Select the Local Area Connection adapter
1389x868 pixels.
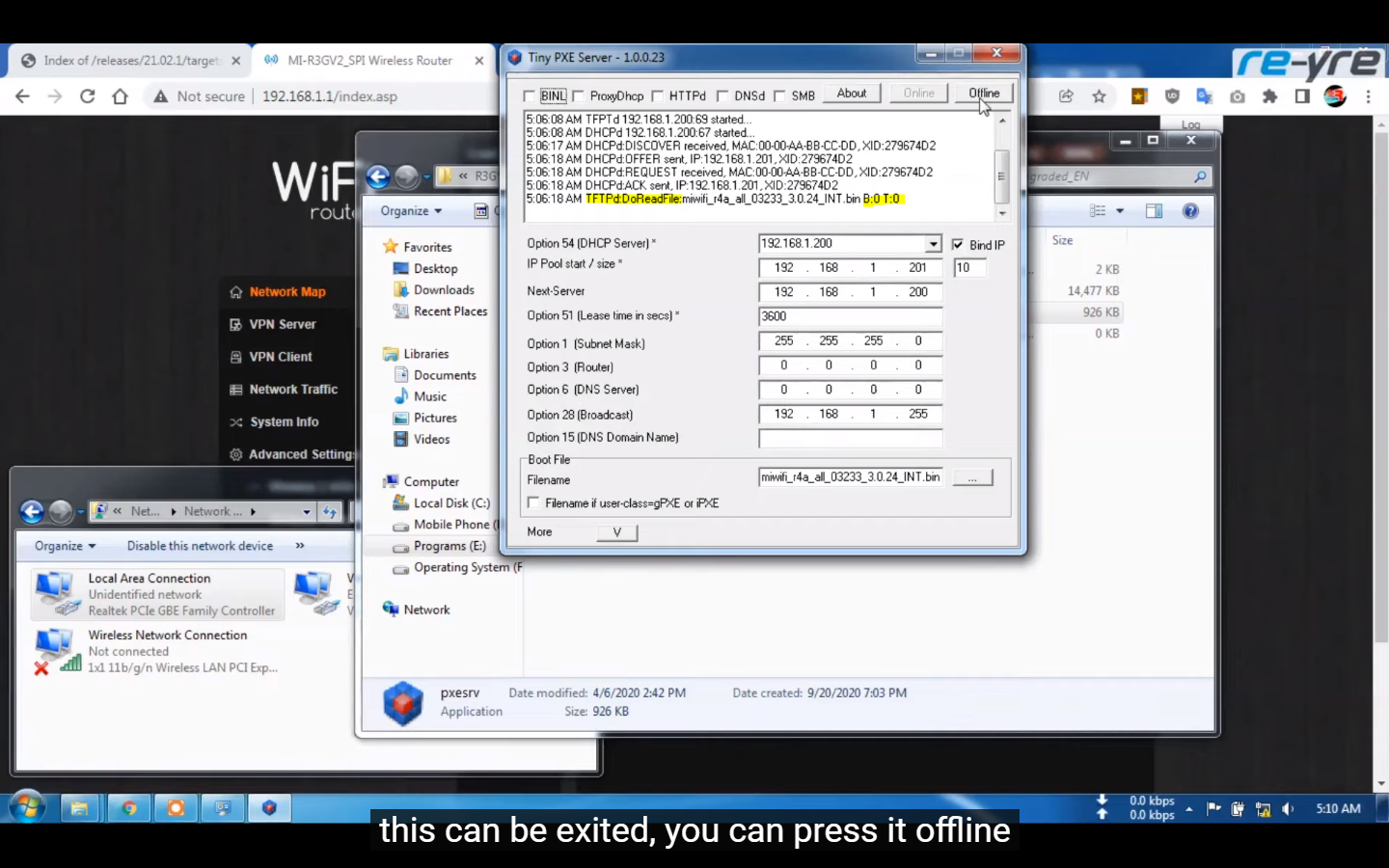coord(158,594)
